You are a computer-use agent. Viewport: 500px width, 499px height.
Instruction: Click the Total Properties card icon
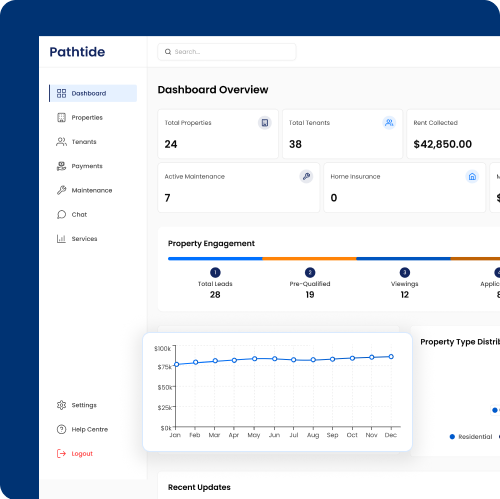click(265, 123)
